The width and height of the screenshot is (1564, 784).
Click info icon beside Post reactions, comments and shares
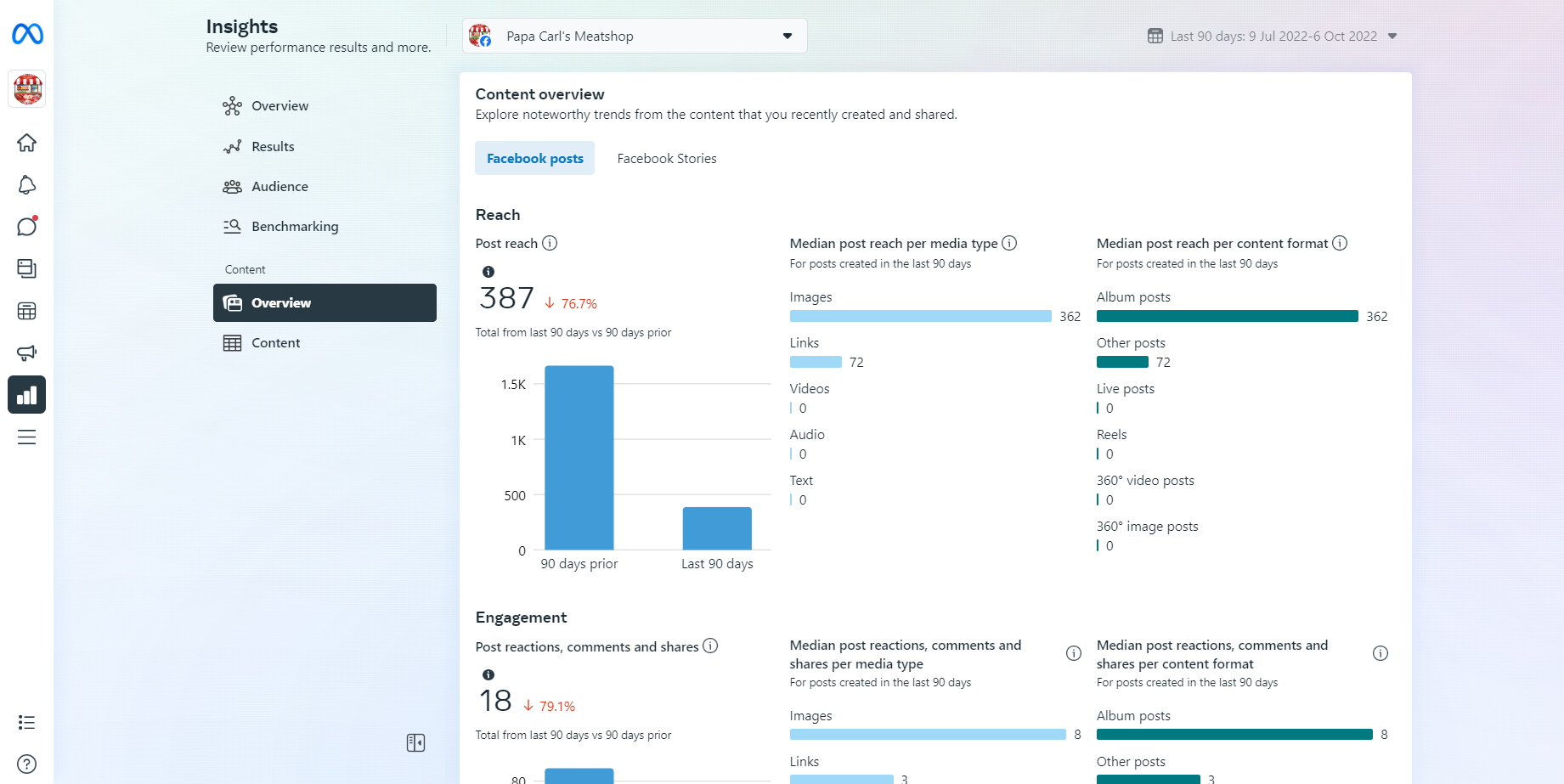[x=710, y=646]
